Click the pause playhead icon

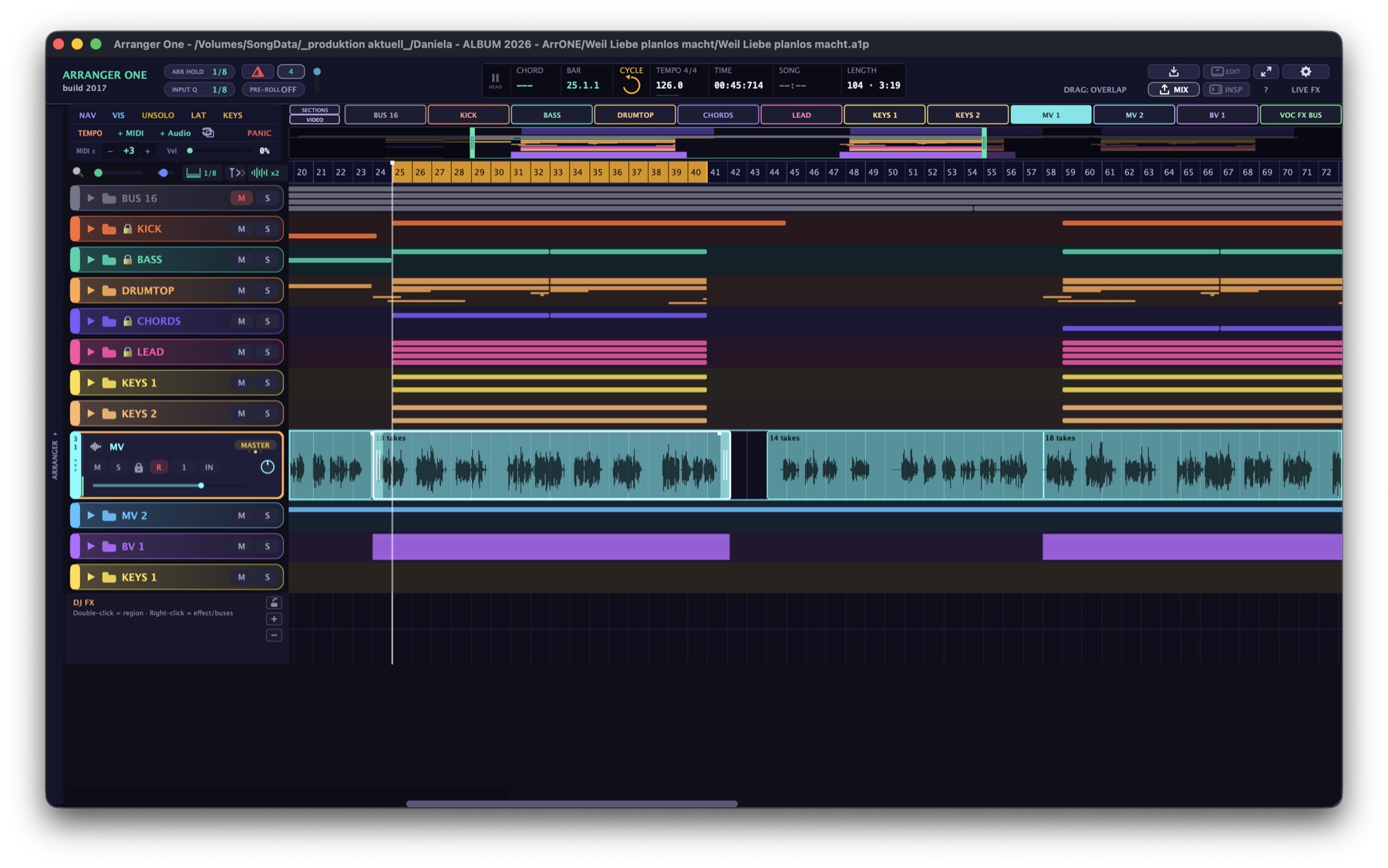[x=495, y=79]
